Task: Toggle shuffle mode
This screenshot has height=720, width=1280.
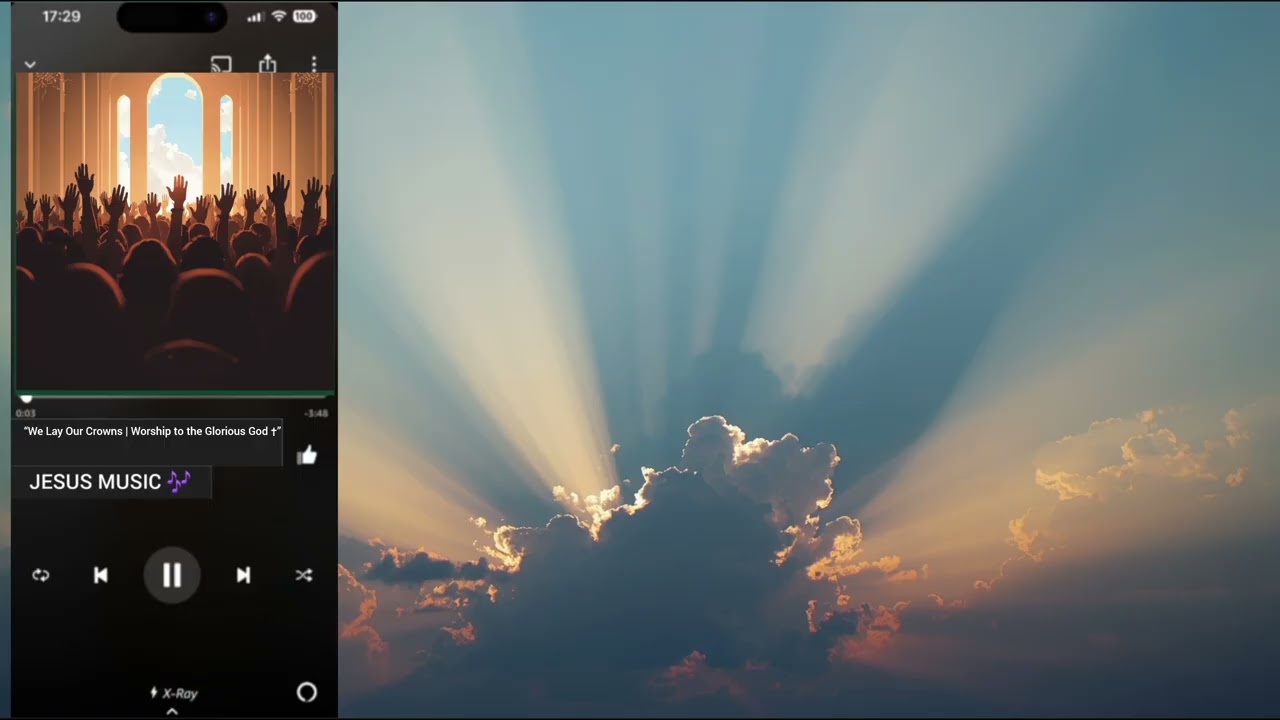Action: (x=304, y=575)
